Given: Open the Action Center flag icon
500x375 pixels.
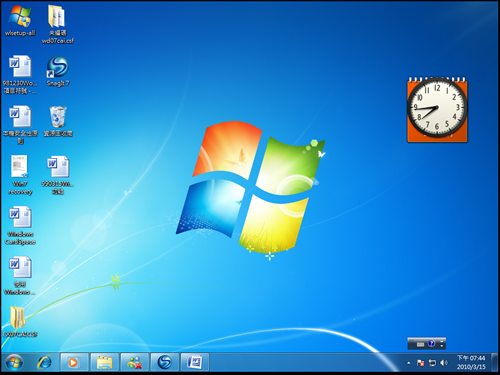Looking at the screenshot, I should (421, 363).
